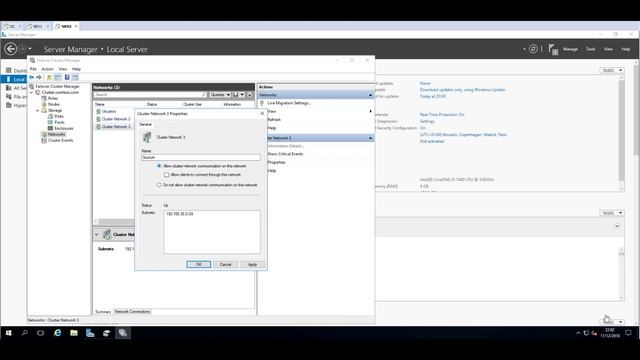Image resolution: width=640 pixels, height=360 pixels.
Task: Select Disks under Storage
Action: (59, 116)
